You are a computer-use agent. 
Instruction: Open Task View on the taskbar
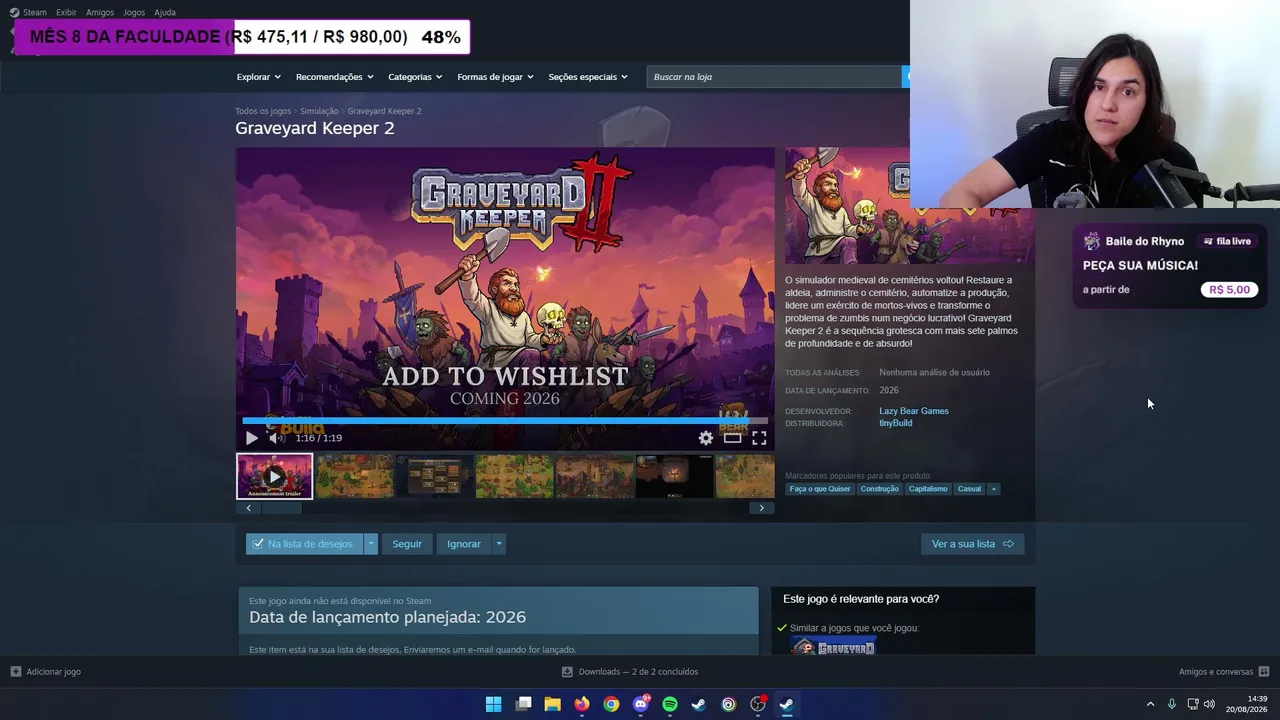tap(523, 704)
